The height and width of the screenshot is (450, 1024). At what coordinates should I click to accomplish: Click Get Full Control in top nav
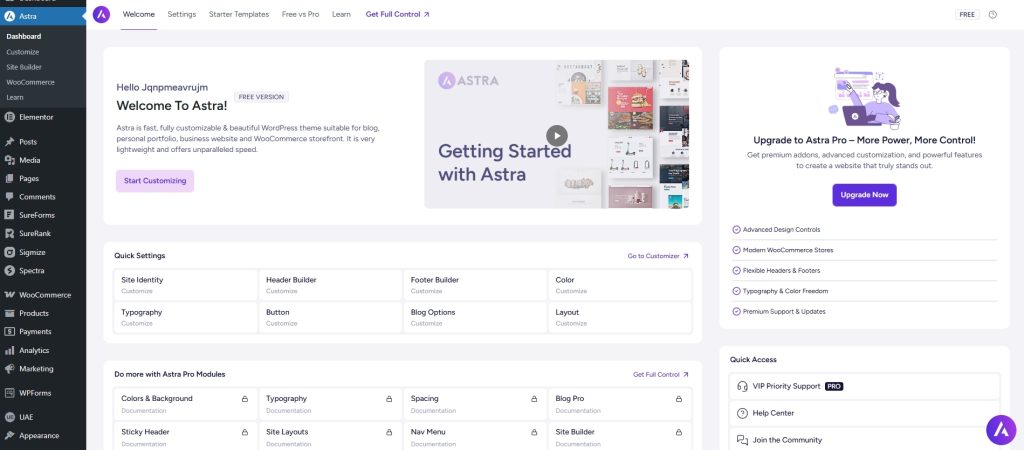pyautogui.click(x=398, y=14)
